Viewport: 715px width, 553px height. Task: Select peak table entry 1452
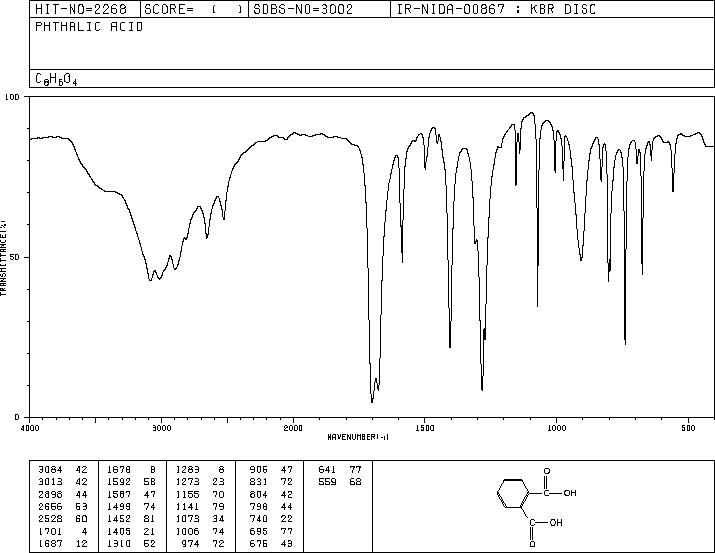[119, 519]
